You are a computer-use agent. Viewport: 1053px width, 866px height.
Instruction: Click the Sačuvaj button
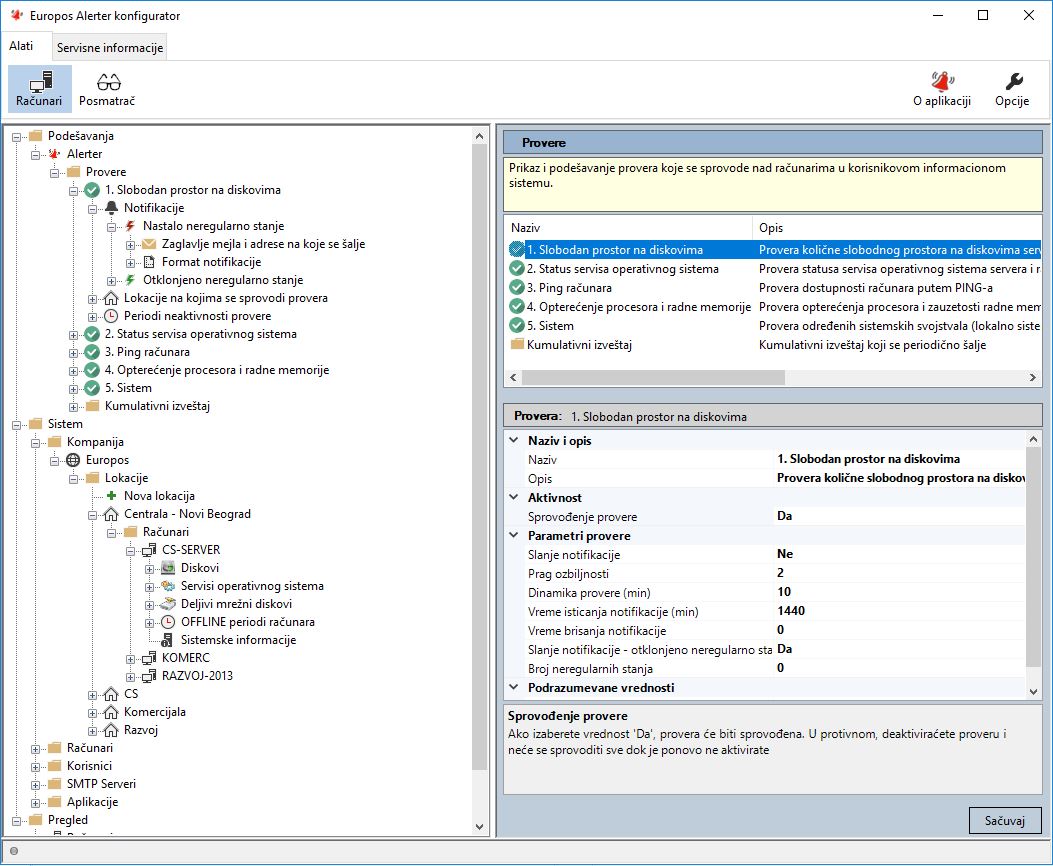point(1005,820)
